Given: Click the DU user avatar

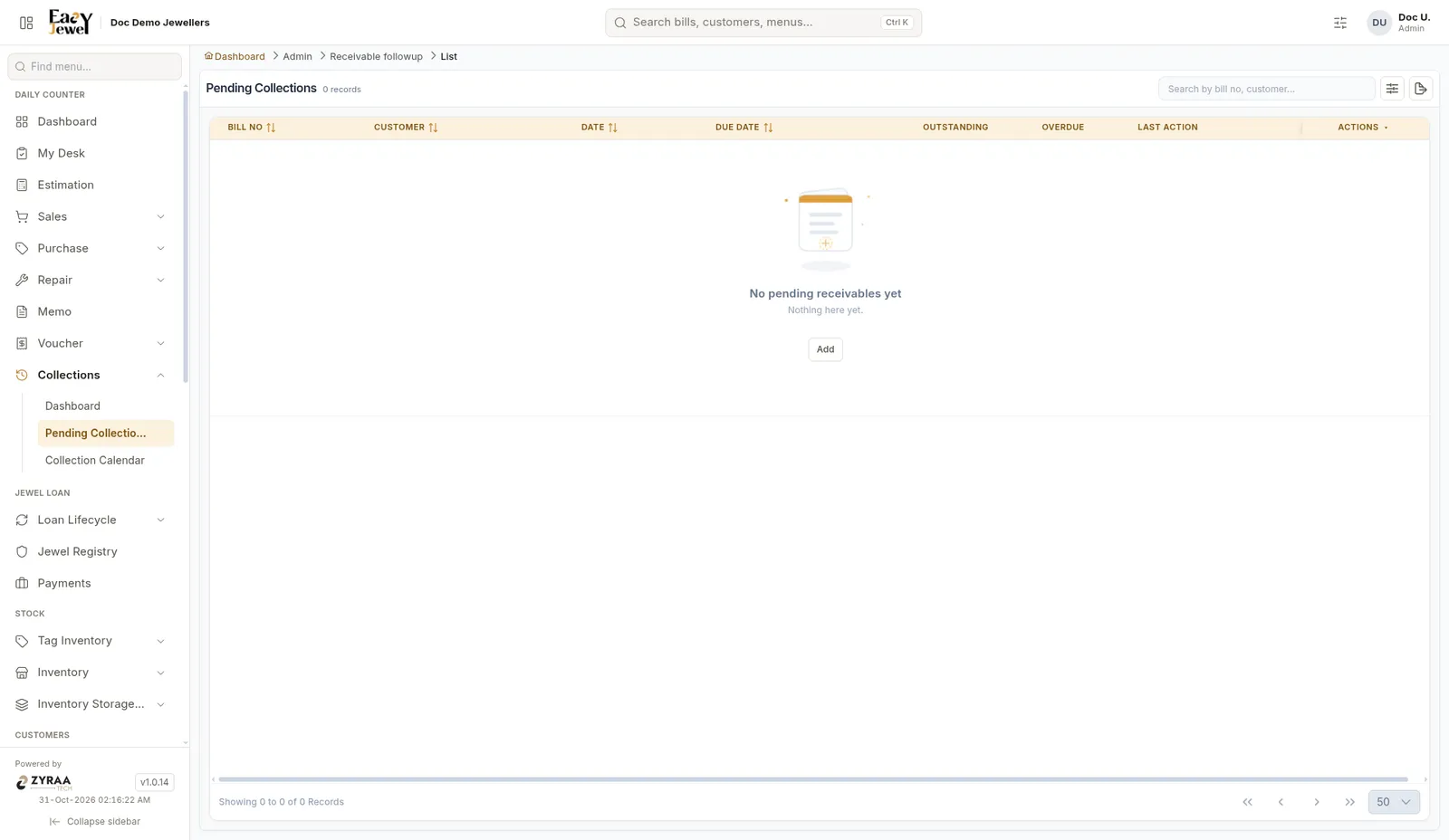Looking at the screenshot, I should pos(1379,23).
